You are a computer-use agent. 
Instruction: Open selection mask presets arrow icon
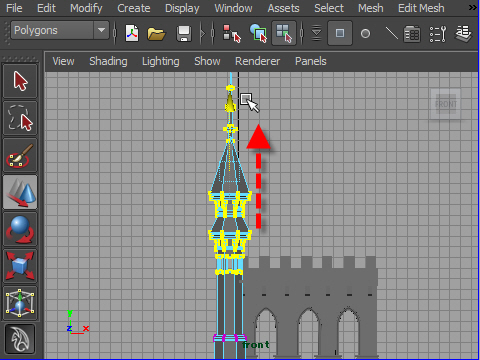tap(316, 33)
